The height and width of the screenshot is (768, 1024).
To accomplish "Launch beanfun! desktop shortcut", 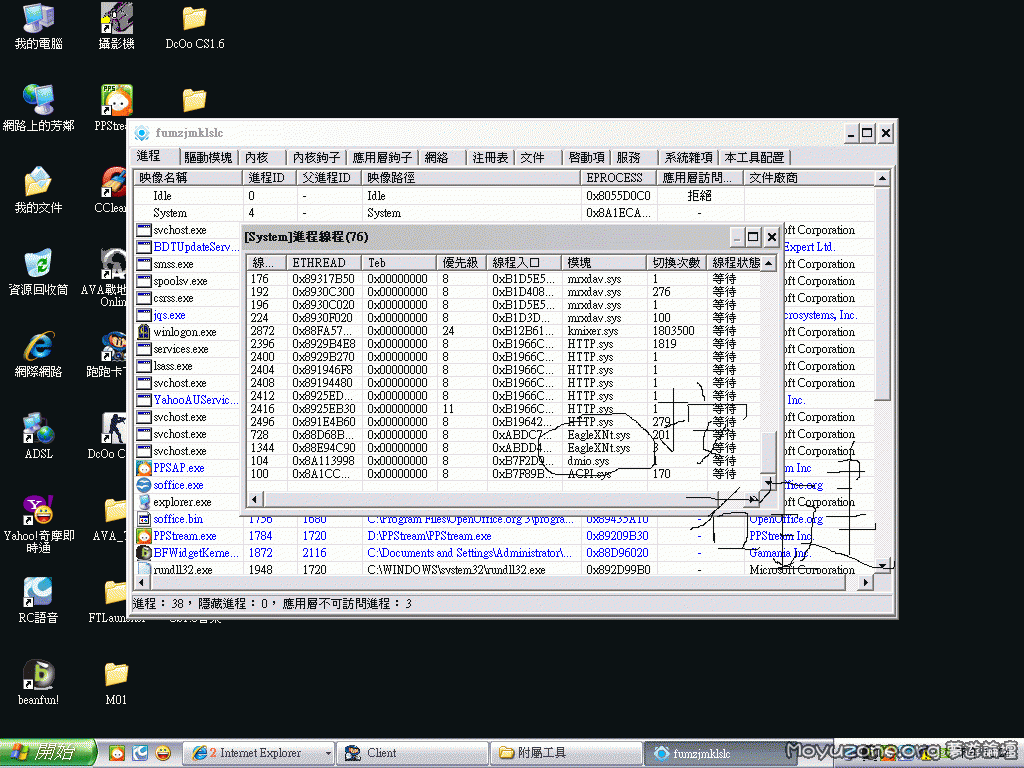I will (x=37, y=672).
